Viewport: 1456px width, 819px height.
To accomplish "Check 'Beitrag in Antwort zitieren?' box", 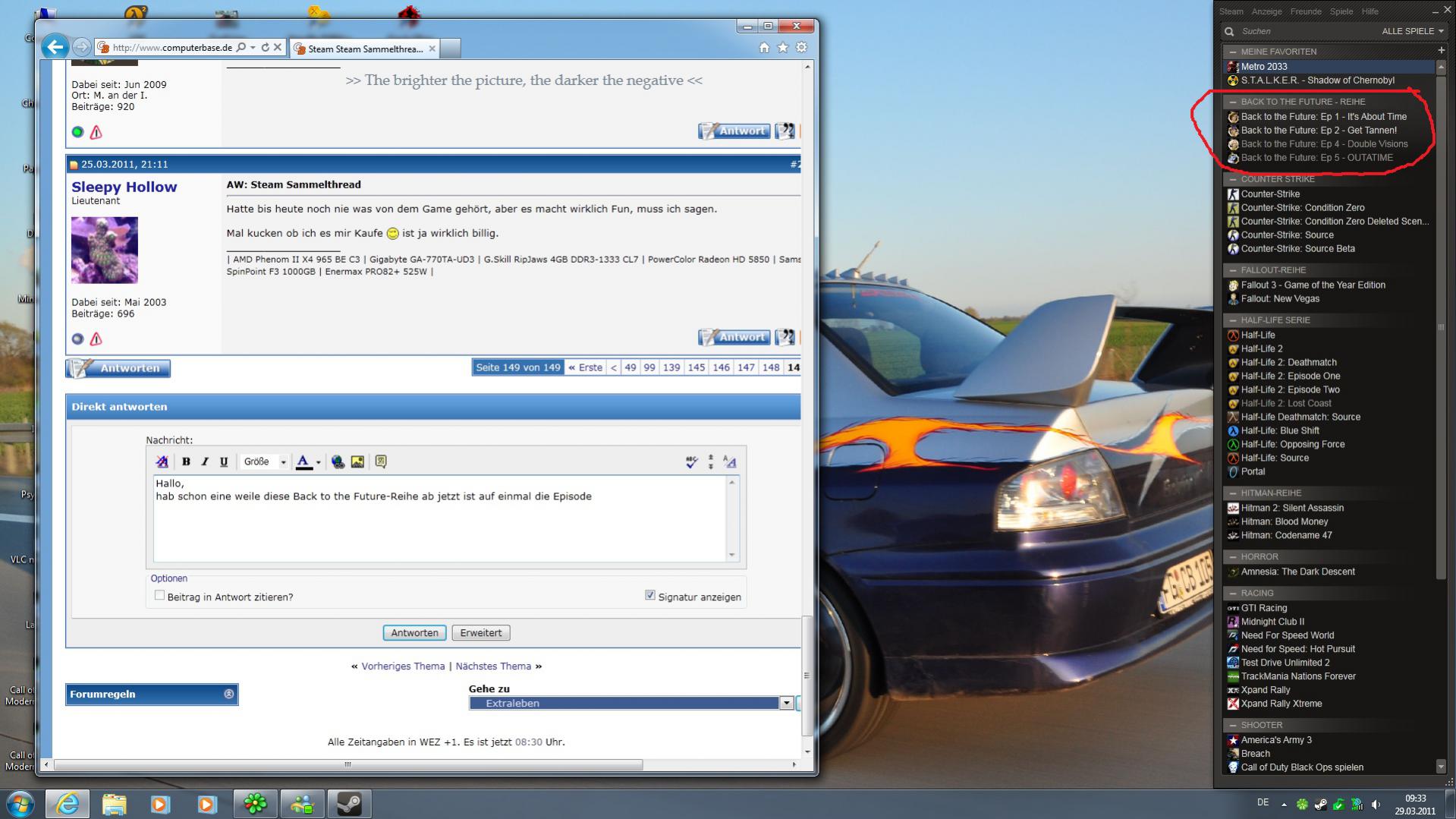I will tap(159, 596).
